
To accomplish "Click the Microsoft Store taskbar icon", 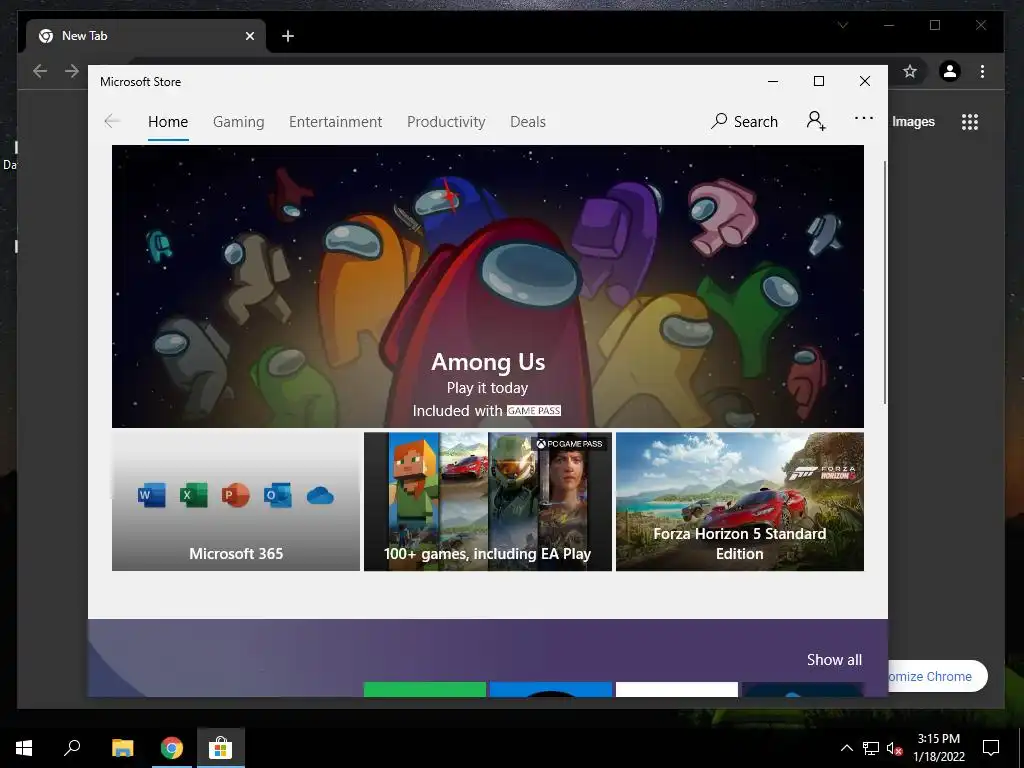I will [x=221, y=748].
